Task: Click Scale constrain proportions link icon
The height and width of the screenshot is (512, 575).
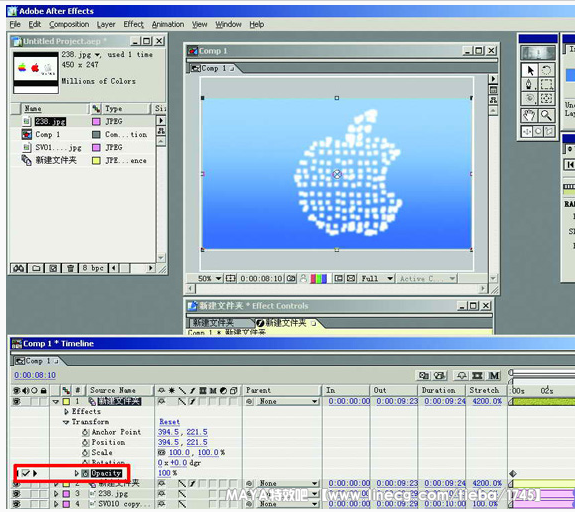Action: (x=162, y=453)
